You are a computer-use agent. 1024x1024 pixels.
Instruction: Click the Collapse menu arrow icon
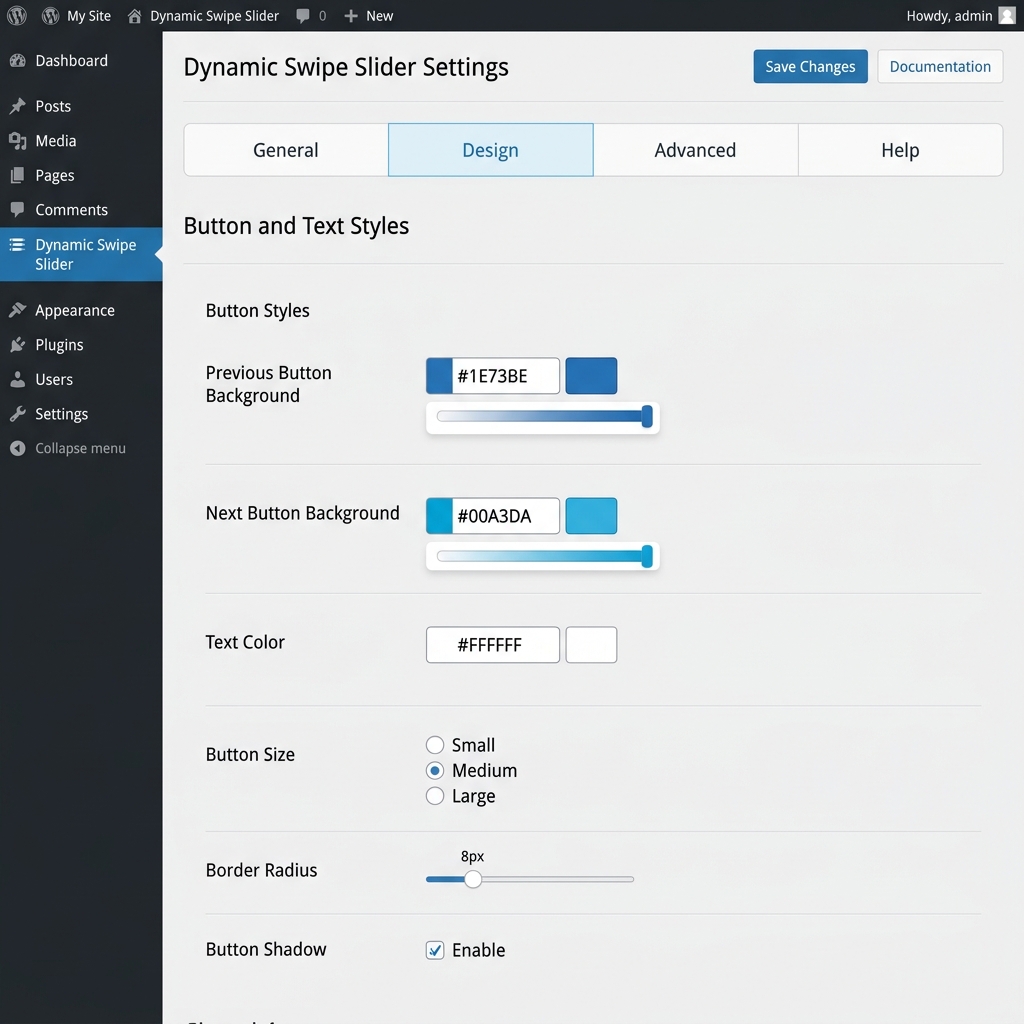click(x=18, y=448)
